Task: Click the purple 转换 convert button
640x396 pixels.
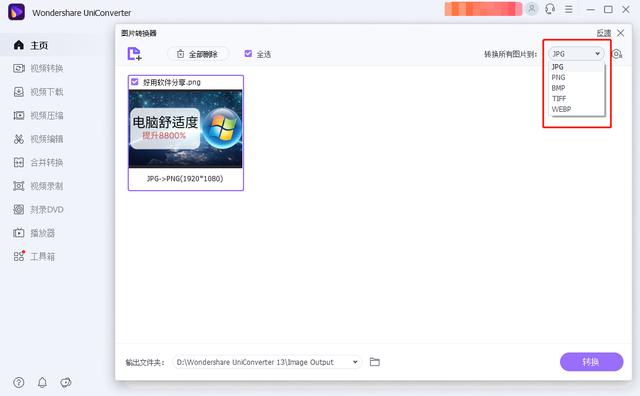Action: pos(591,362)
